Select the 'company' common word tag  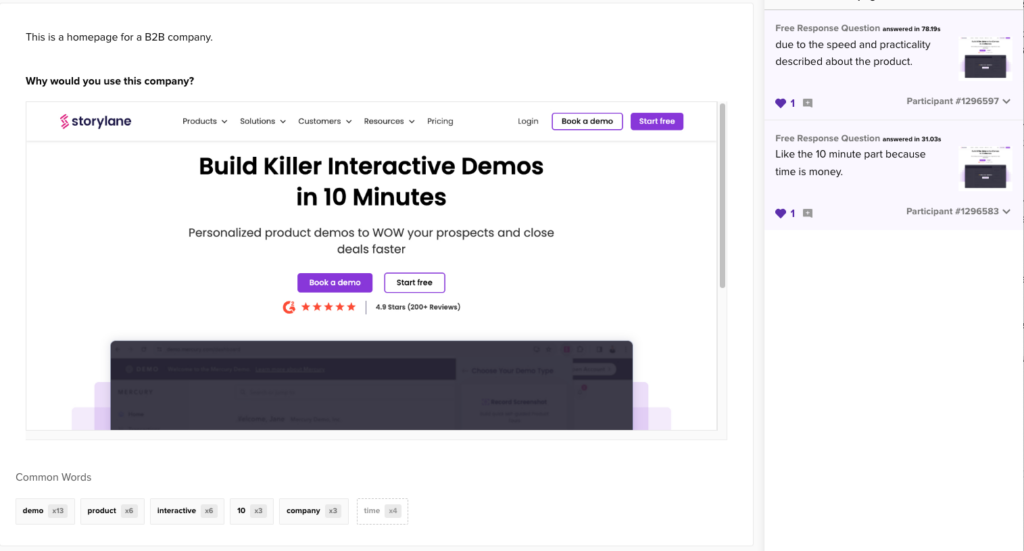click(313, 511)
